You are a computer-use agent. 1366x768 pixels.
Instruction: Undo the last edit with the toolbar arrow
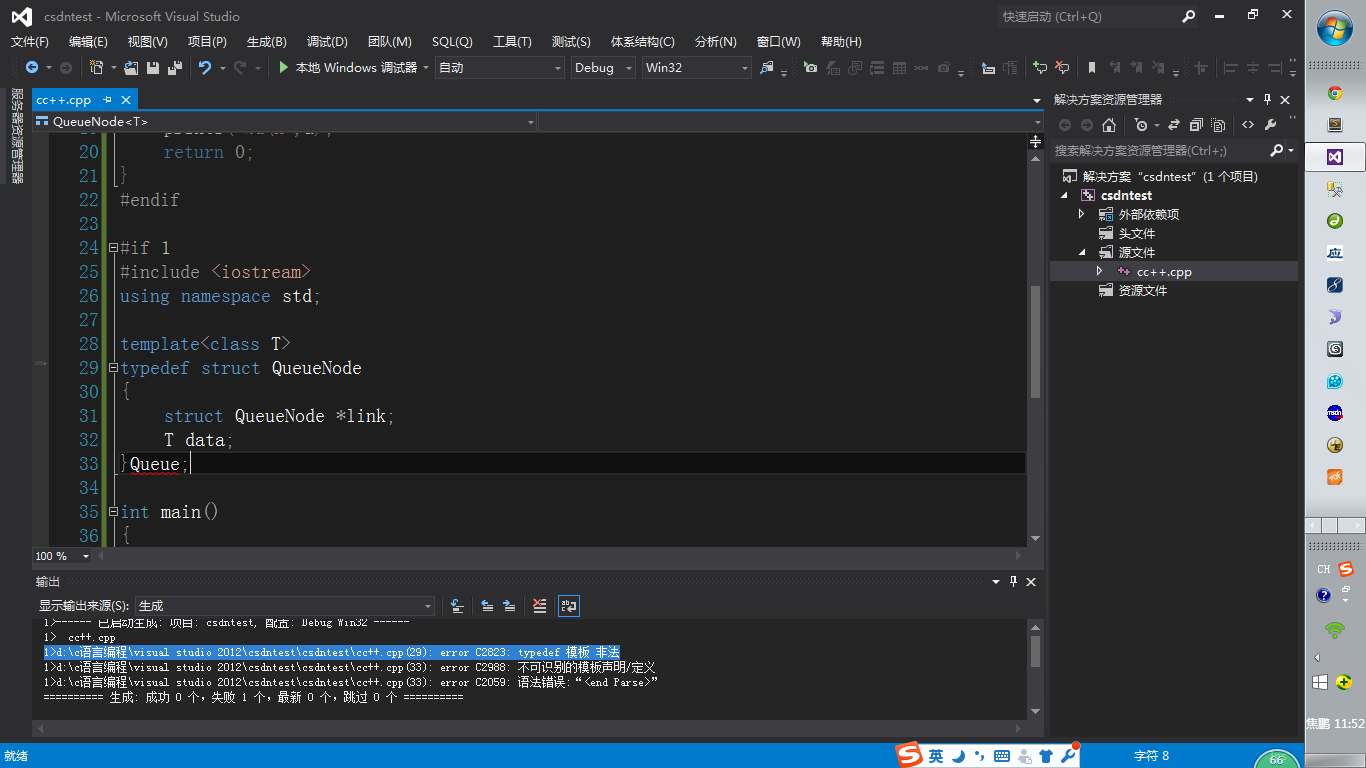[x=205, y=68]
